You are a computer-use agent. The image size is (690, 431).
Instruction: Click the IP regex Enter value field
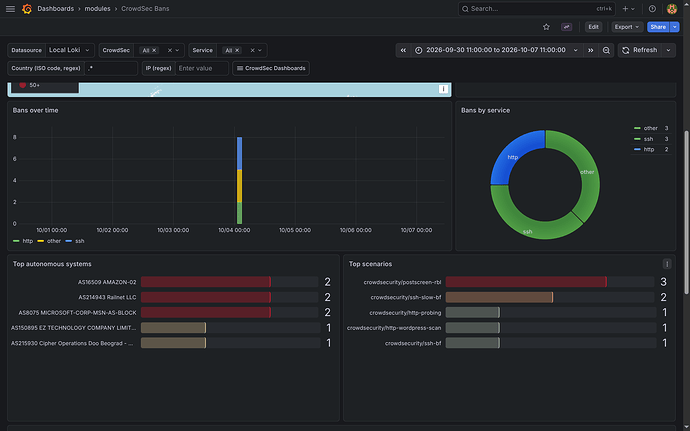pyautogui.click(x=202, y=68)
